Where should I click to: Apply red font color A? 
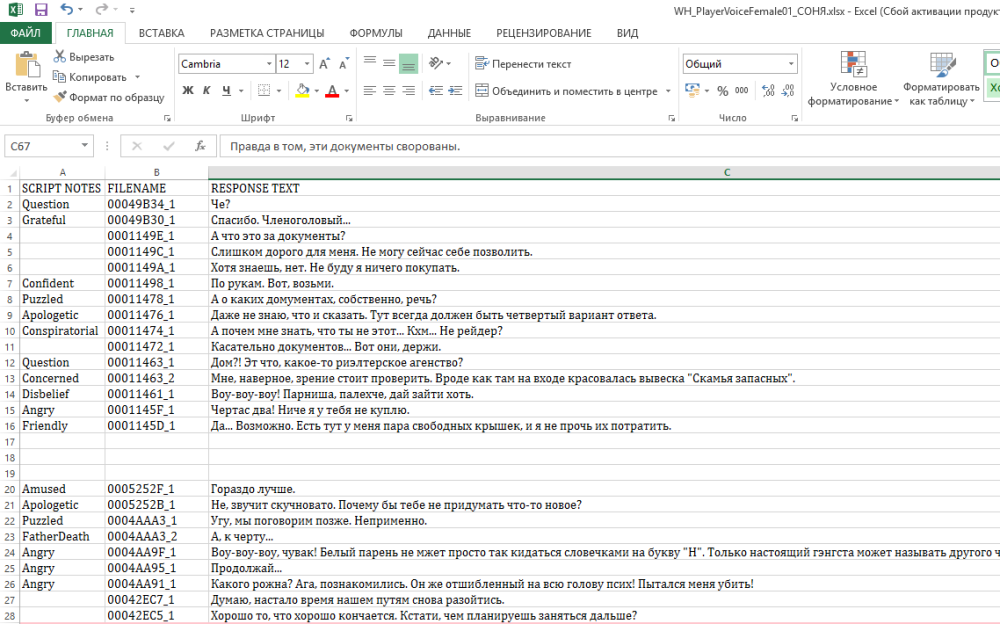pyautogui.click(x=332, y=91)
